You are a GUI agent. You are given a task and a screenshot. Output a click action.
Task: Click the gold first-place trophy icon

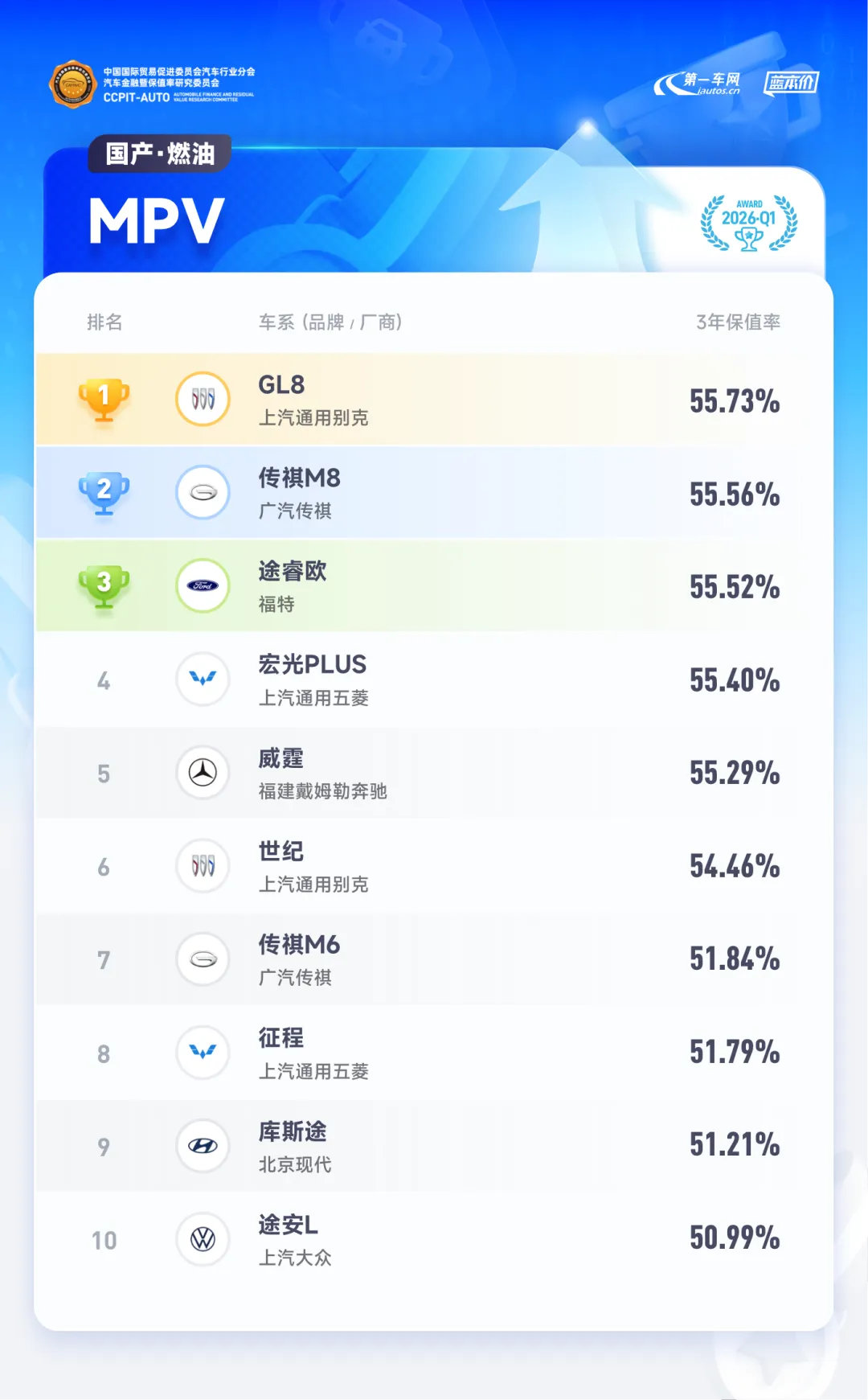(x=104, y=400)
